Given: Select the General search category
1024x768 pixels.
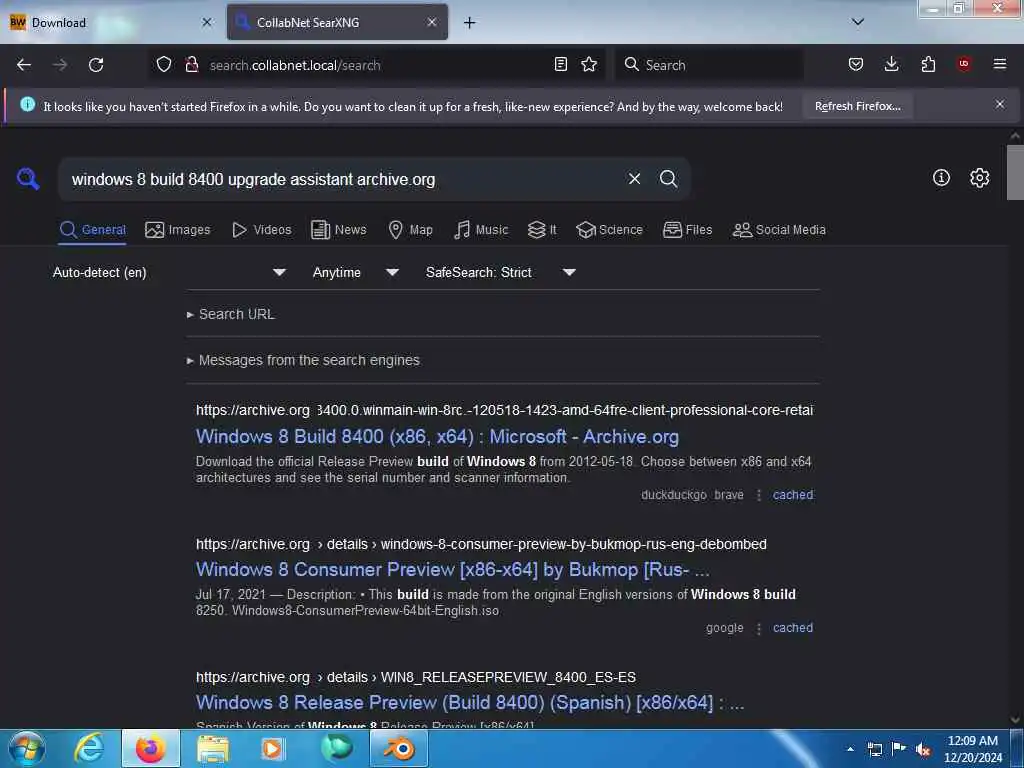Looking at the screenshot, I should (x=92, y=230).
